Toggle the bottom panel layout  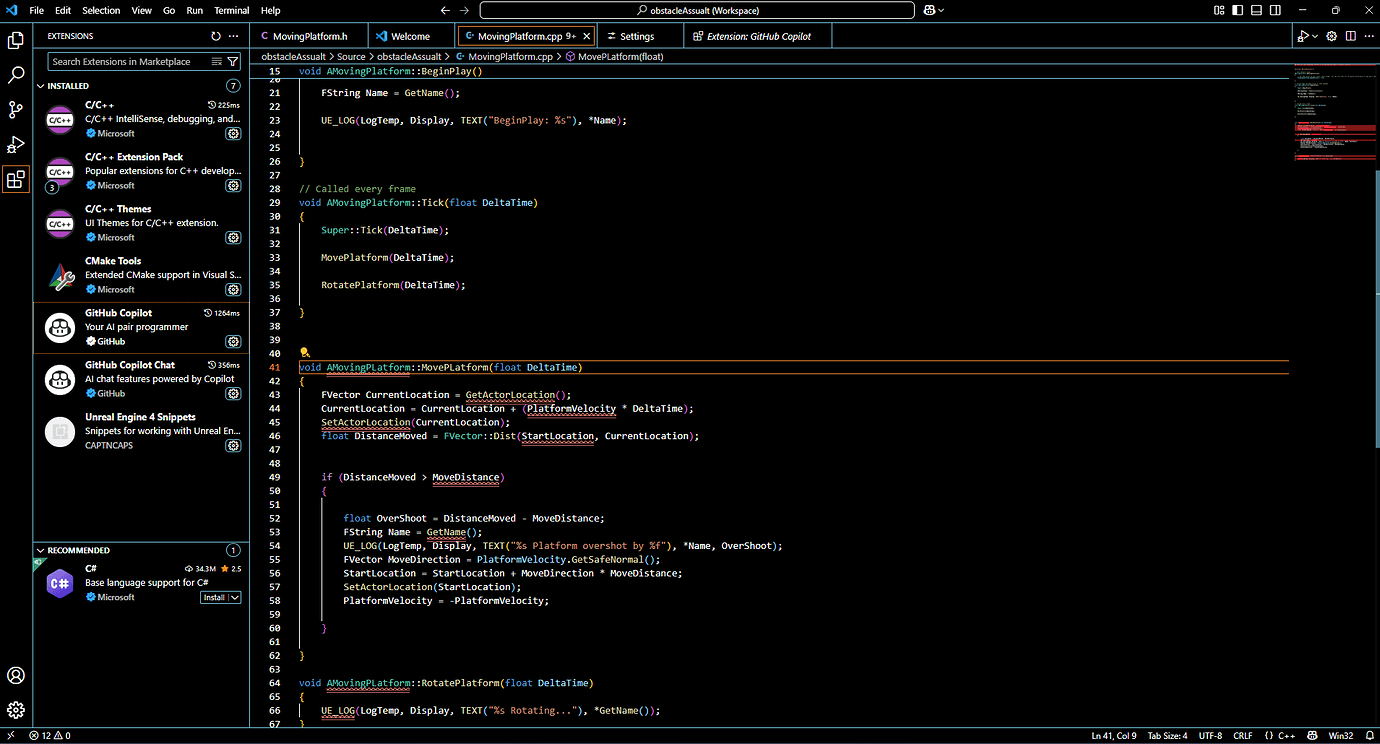[1256, 10]
